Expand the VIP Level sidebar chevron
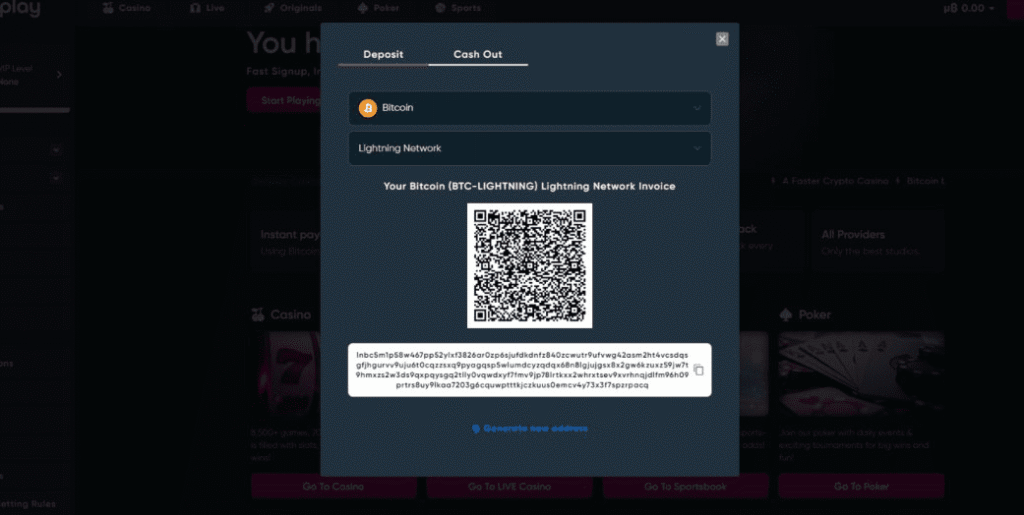 pyautogui.click(x=59, y=75)
